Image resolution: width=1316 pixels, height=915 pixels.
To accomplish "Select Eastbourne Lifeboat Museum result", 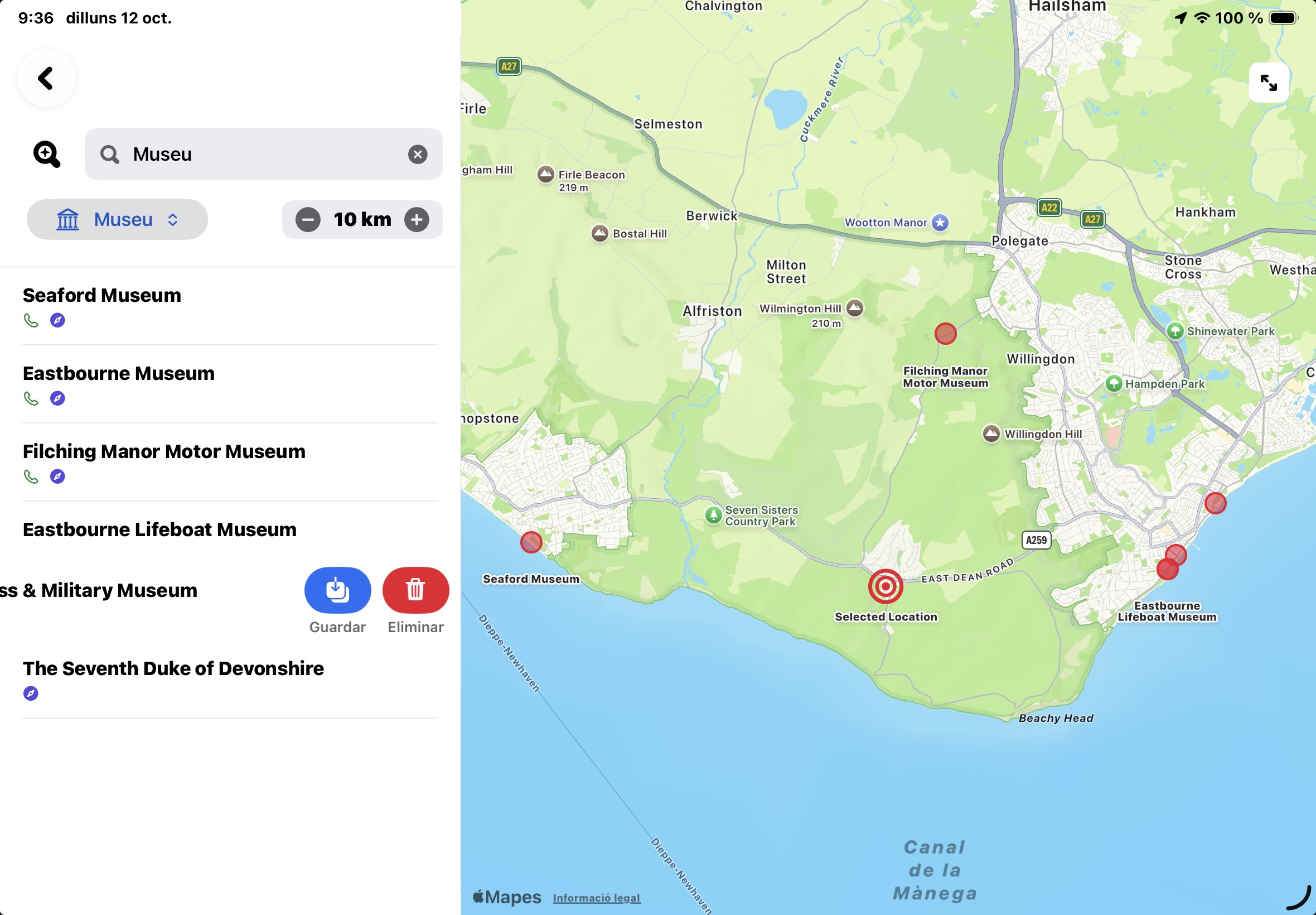I will point(230,529).
